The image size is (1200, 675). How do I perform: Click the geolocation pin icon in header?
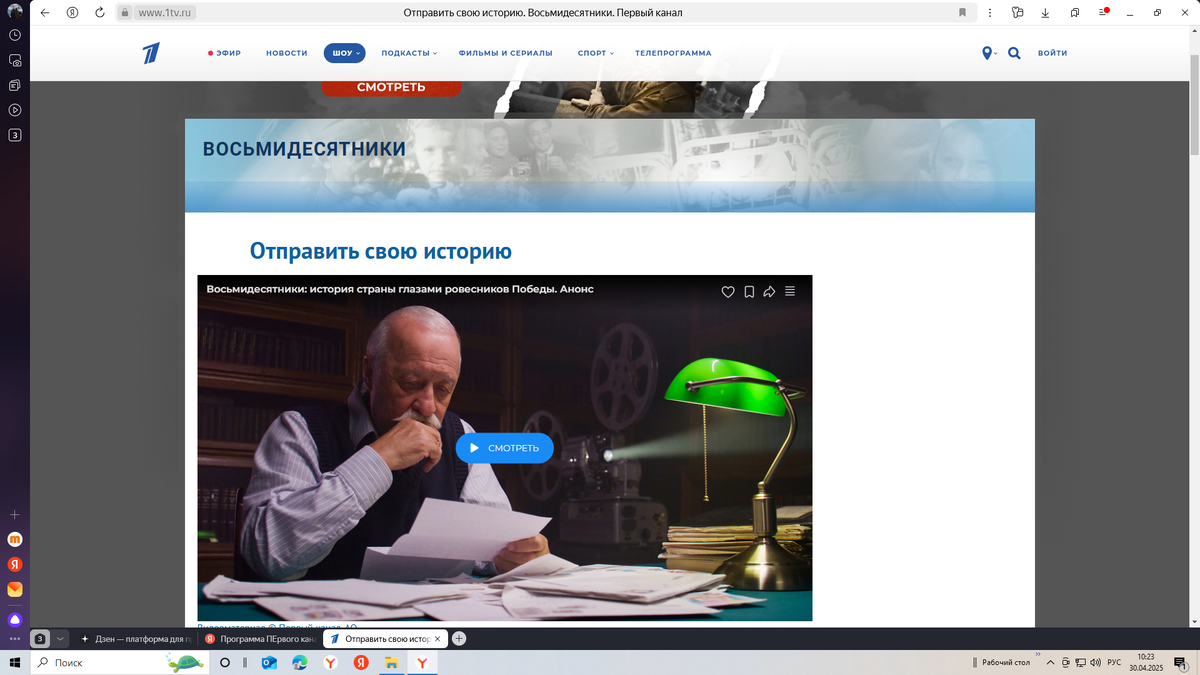click(x=987, y=53)
